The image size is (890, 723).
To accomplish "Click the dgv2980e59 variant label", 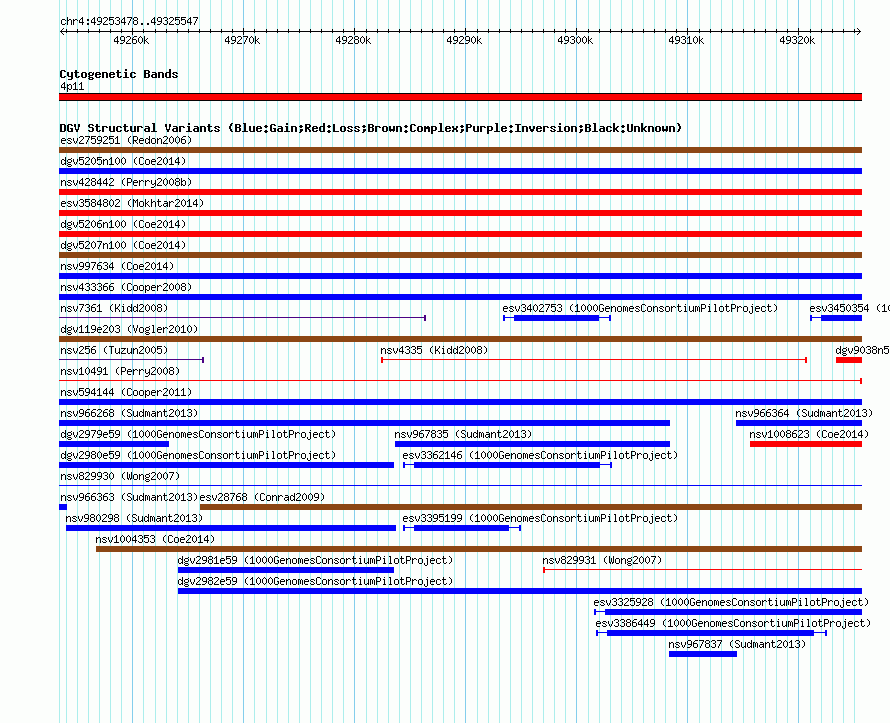I will point(198,455).
